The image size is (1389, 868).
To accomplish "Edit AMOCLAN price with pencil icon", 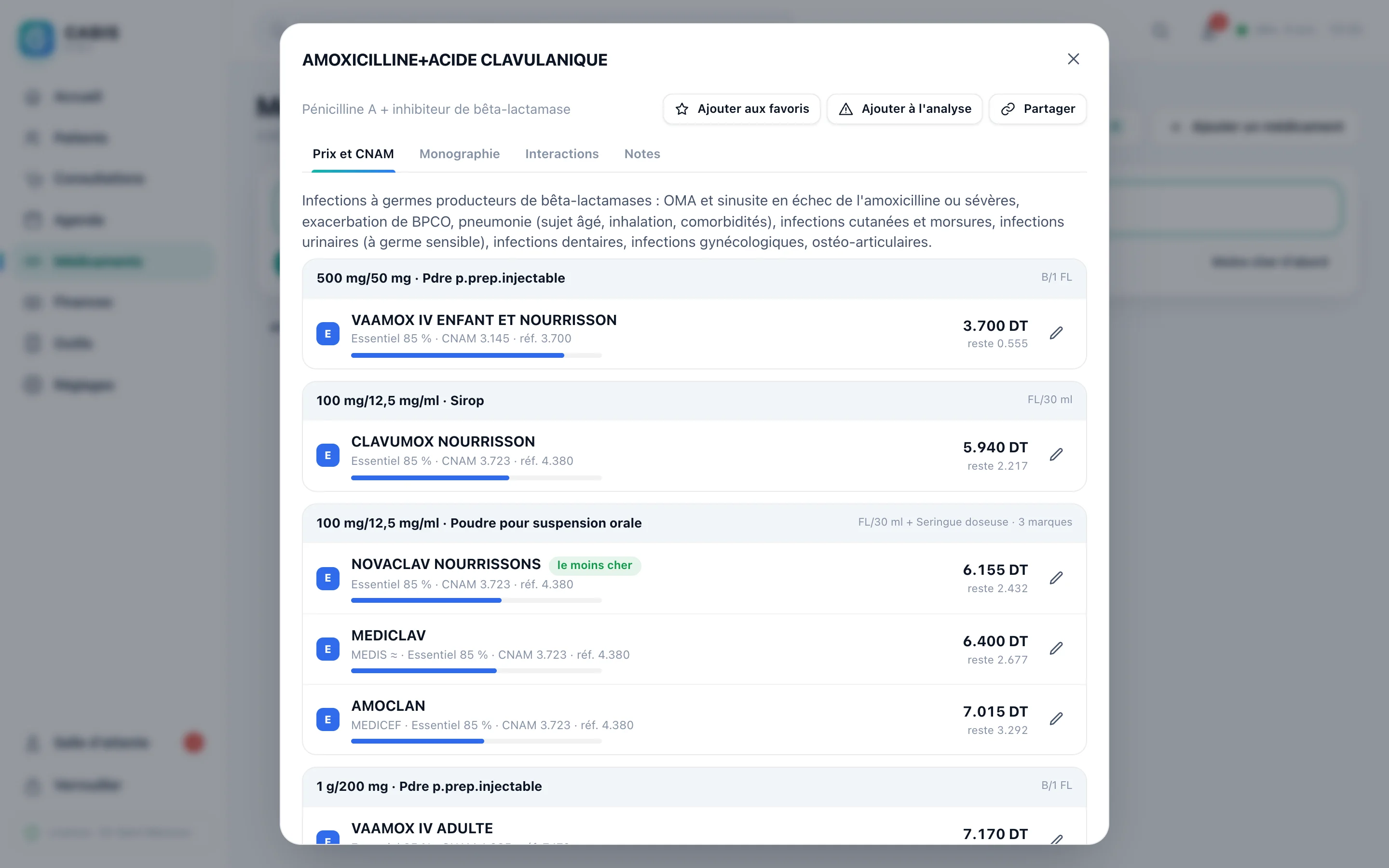I will click(1056, 719).
